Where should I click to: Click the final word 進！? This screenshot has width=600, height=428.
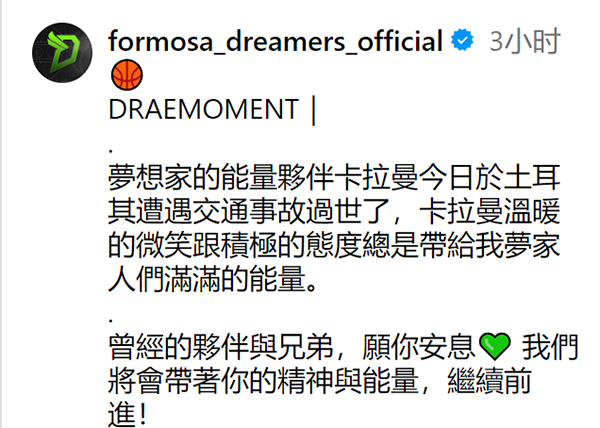point(127,414)
